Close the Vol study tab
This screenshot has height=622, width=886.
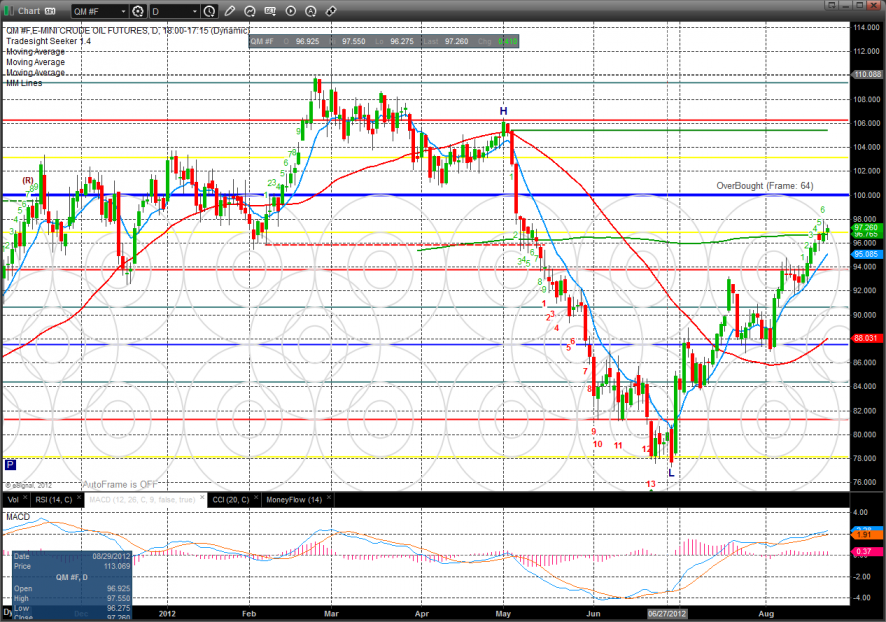point(25,498)
